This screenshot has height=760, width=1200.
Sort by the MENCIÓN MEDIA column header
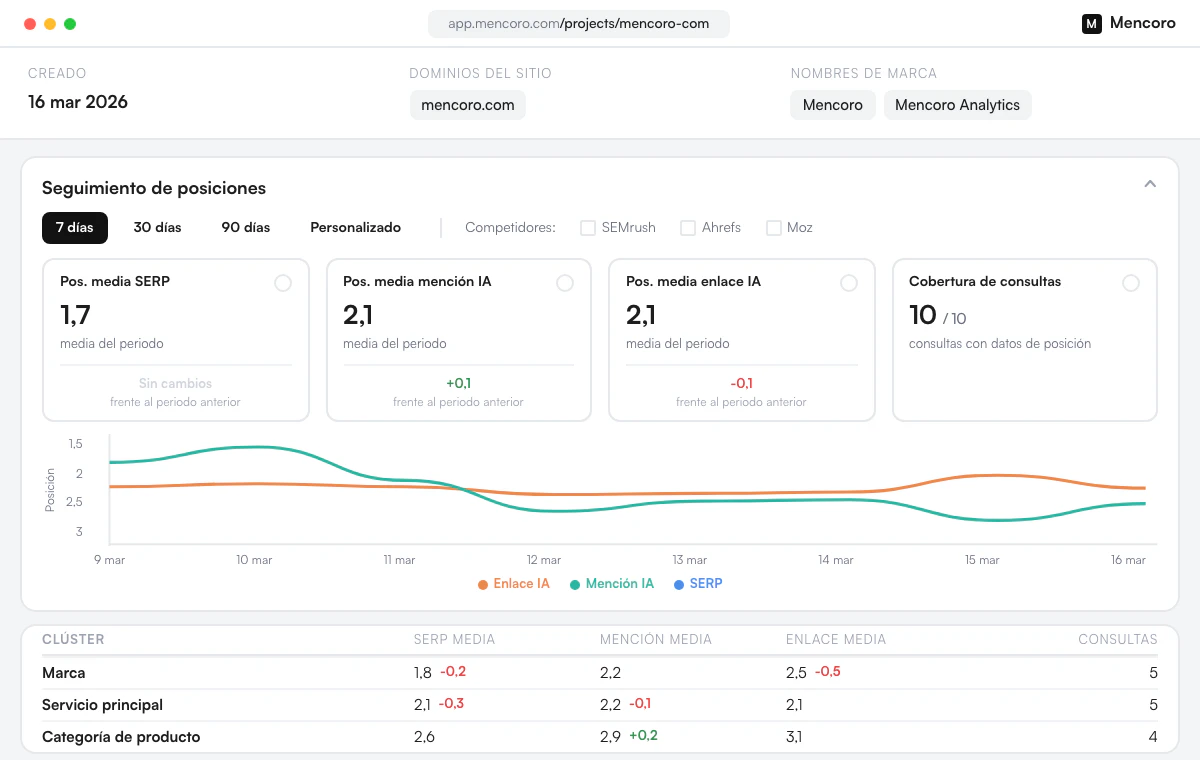tap(656, 640)
